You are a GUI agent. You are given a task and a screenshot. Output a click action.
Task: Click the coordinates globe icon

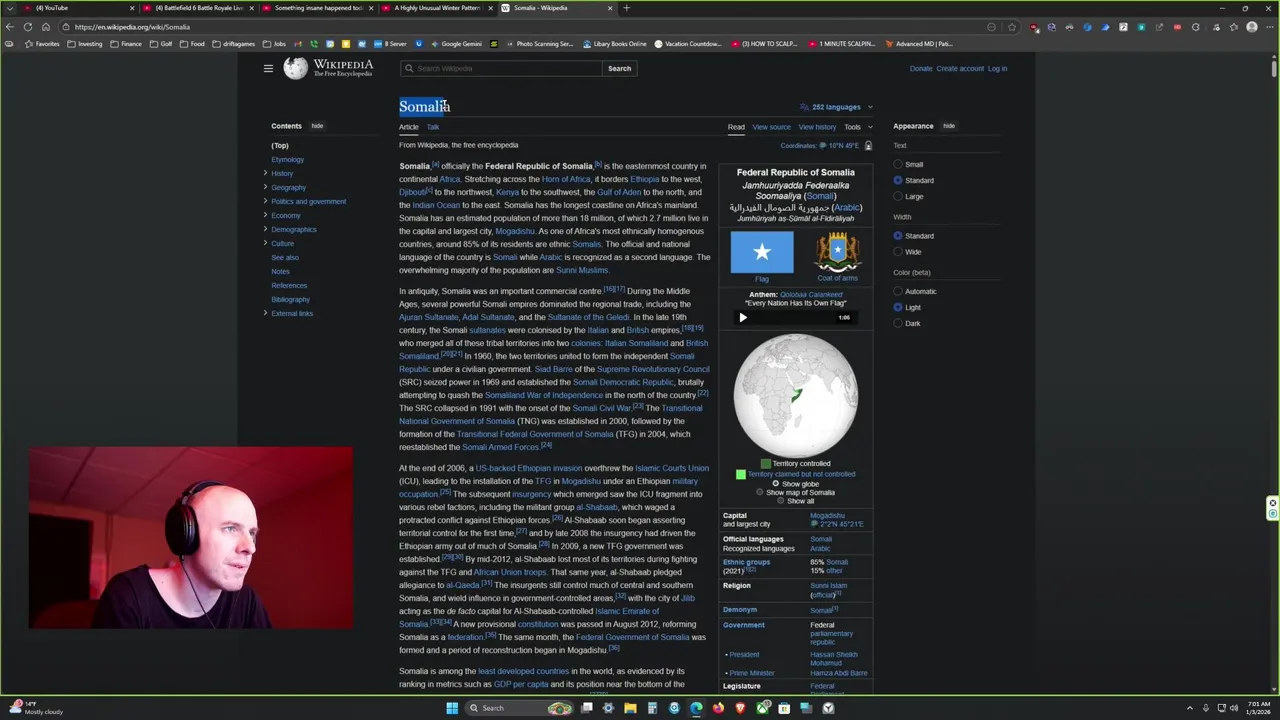tap(823, 145)
